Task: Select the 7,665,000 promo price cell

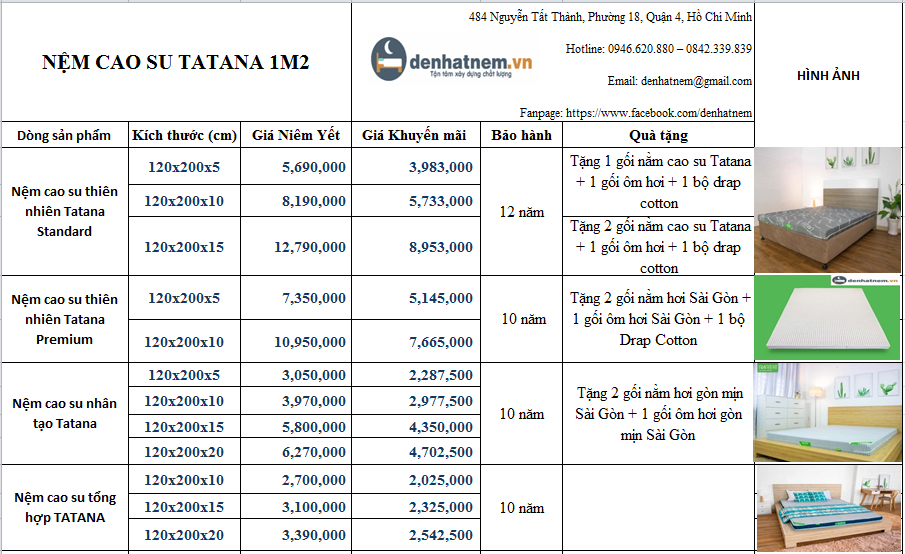Action: [x=416, y=342]
